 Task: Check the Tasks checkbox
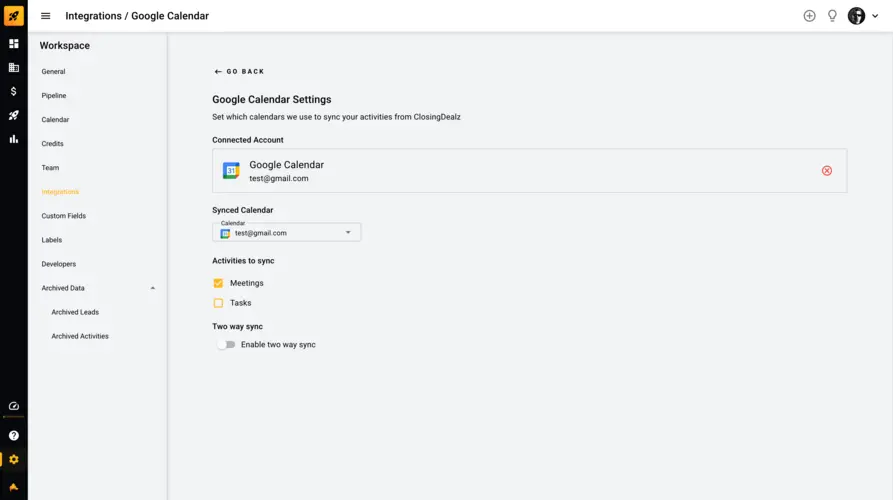pyautogui.click(x=218, y=303)
